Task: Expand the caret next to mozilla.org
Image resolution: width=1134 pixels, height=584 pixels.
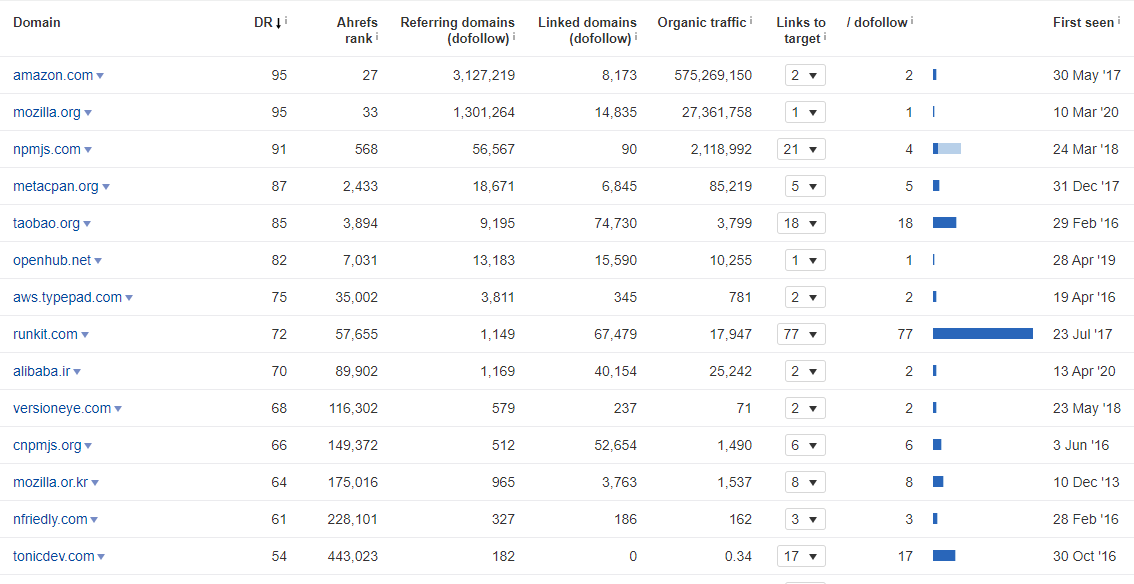Action: (x=88, y=113)
